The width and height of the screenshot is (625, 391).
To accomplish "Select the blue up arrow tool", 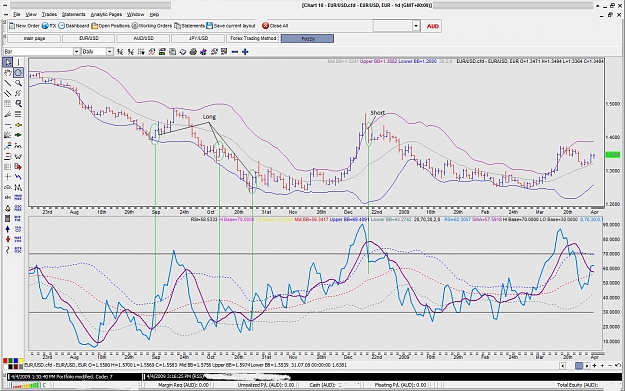I will tap(8, 229).
